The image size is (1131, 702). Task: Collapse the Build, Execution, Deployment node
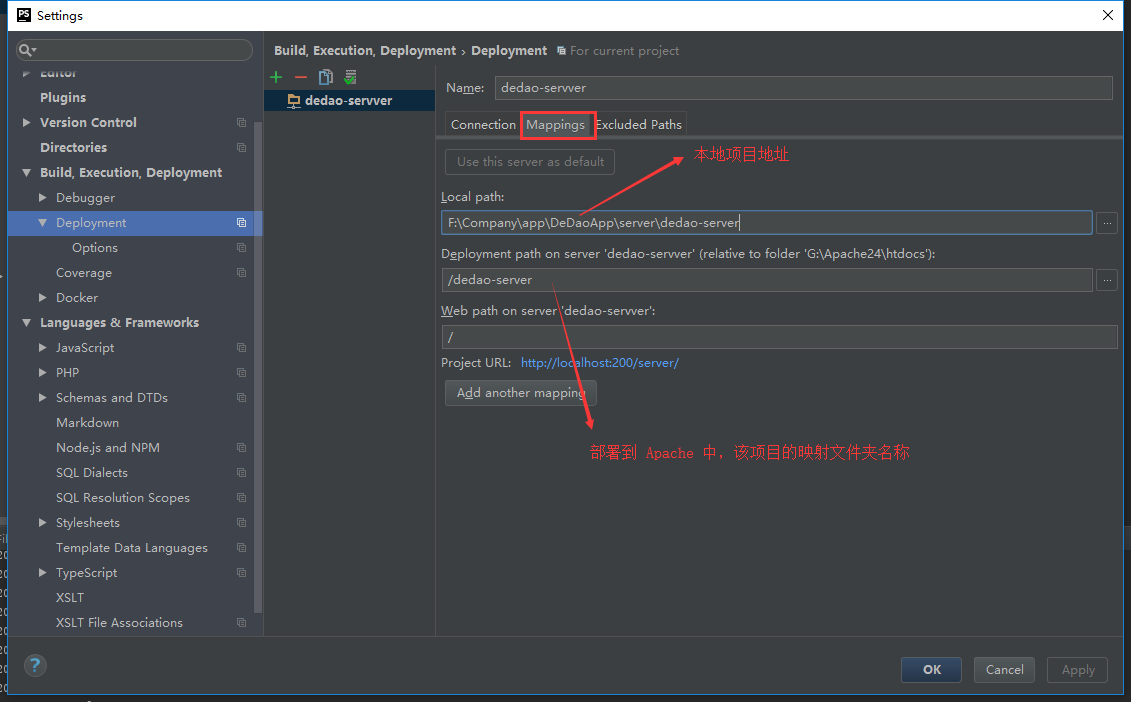(27, 172)
